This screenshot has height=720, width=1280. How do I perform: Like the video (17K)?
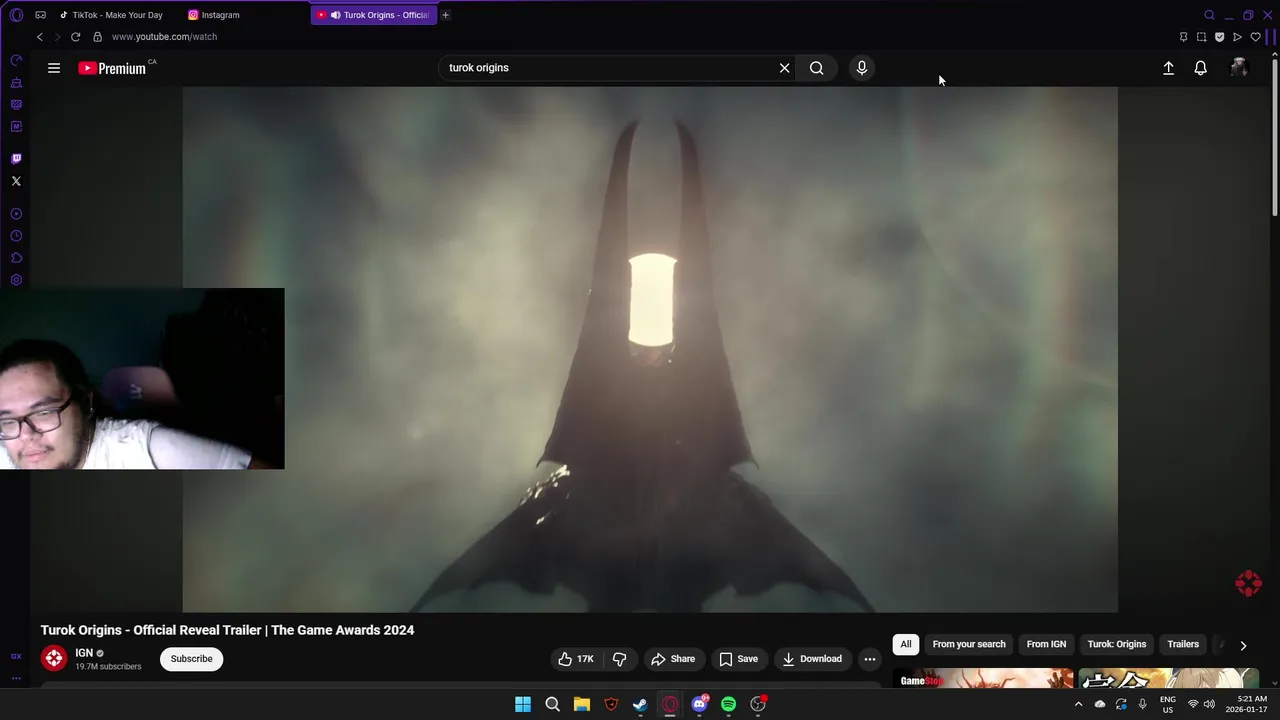[x=575, y=659]
